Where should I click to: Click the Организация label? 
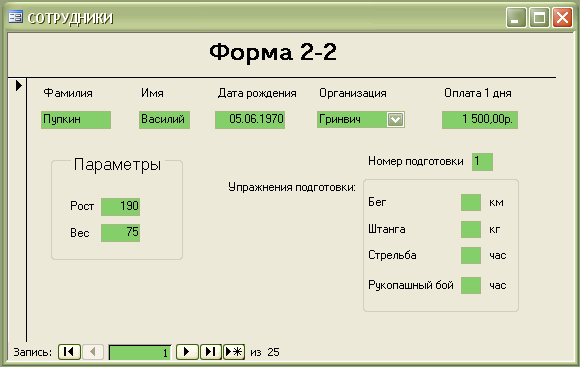coord(353,93)
